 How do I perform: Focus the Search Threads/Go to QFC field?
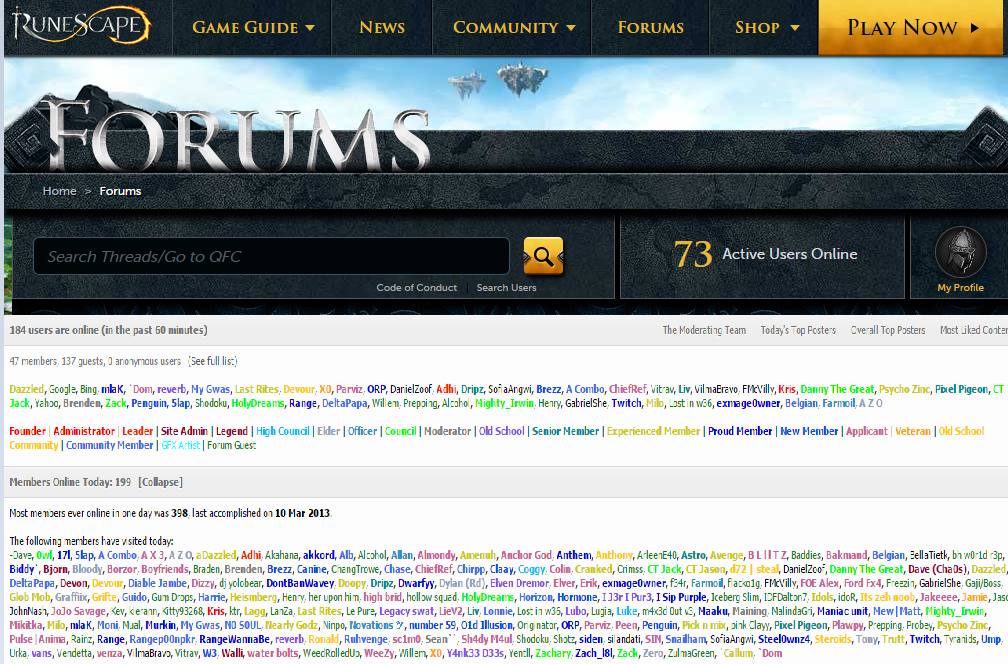click(x=271, y=256)
